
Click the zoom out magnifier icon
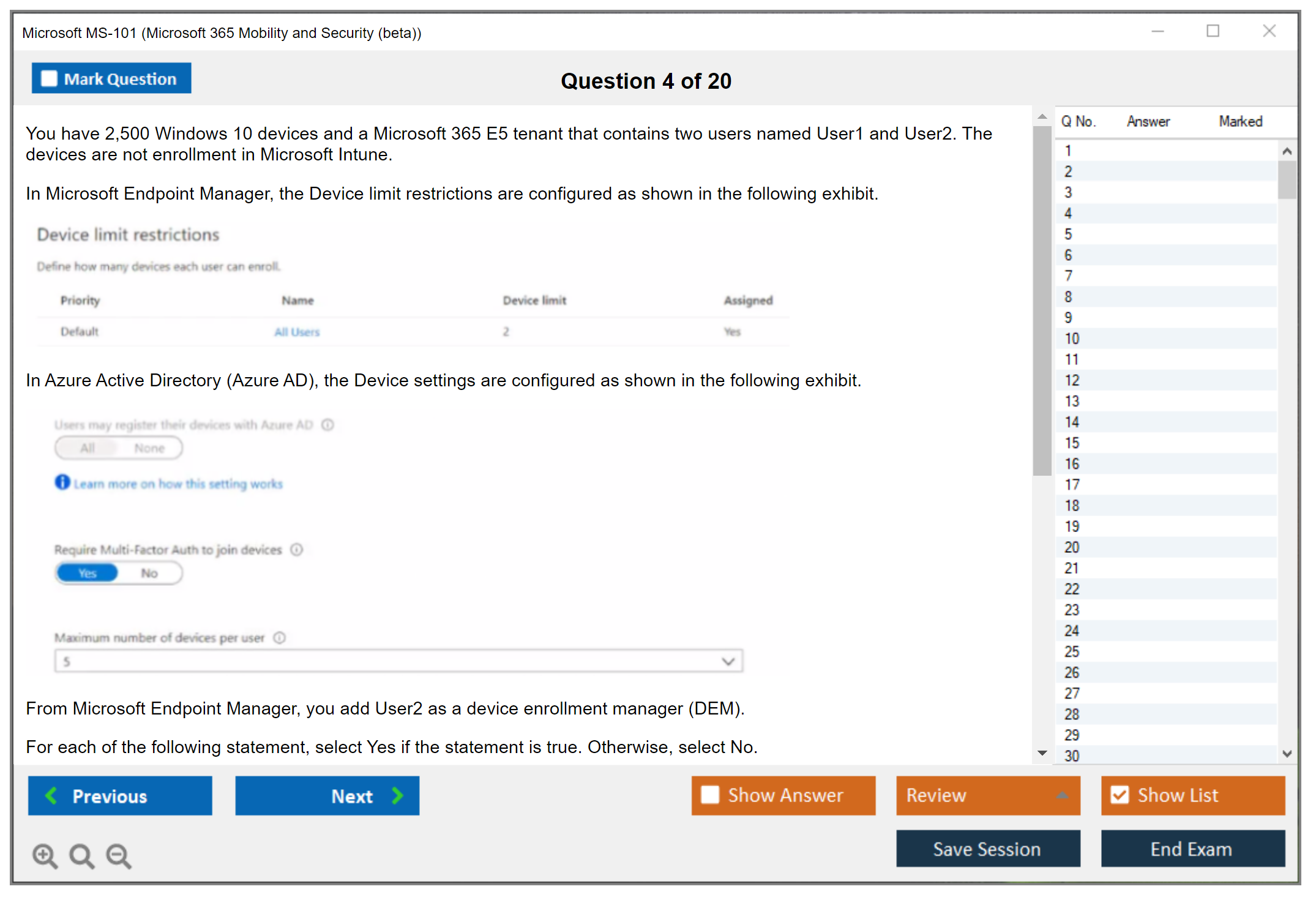click(118, 855)
